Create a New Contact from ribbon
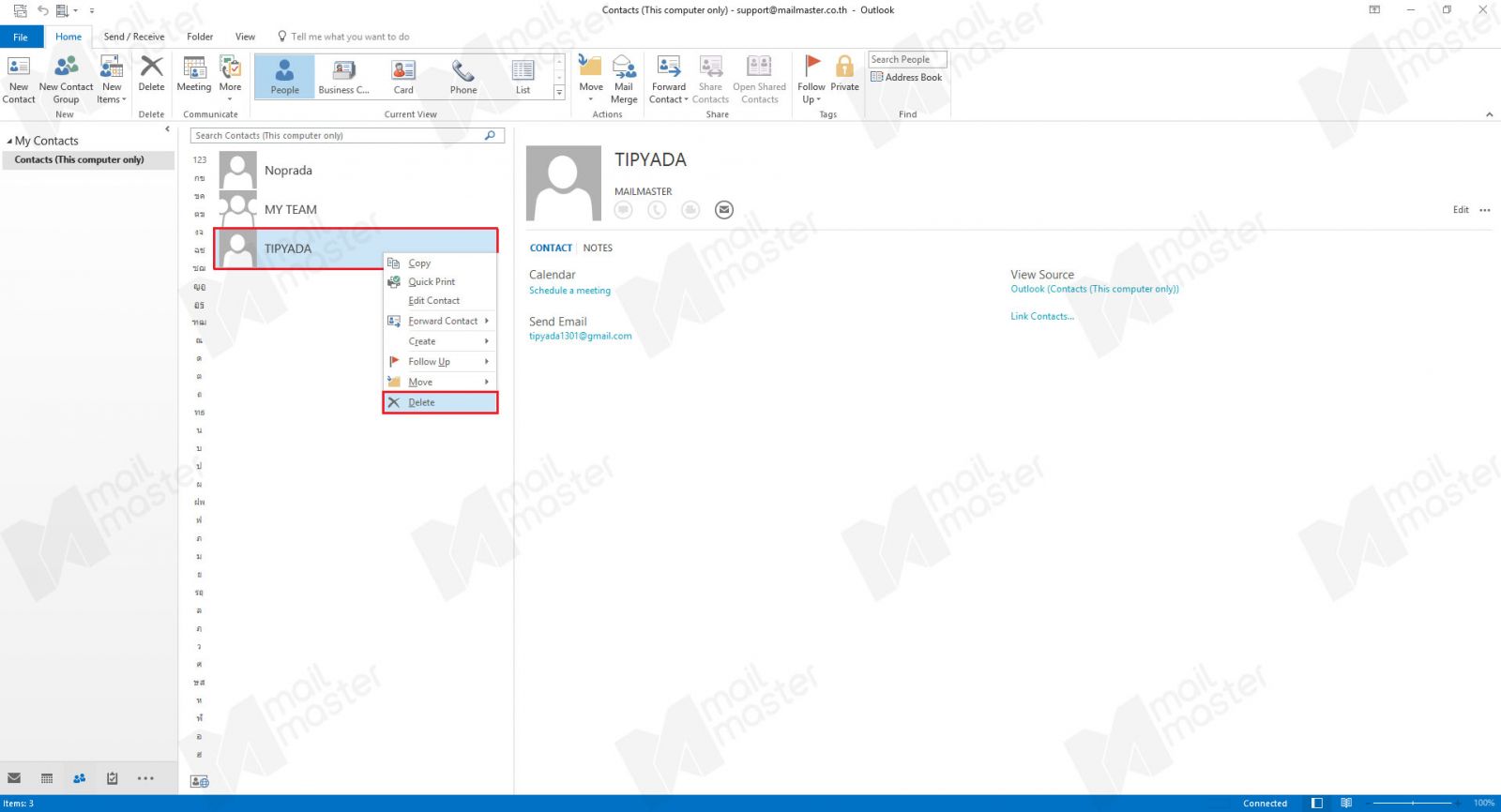This screenshot has width=1501, height=812. (19, 79)
